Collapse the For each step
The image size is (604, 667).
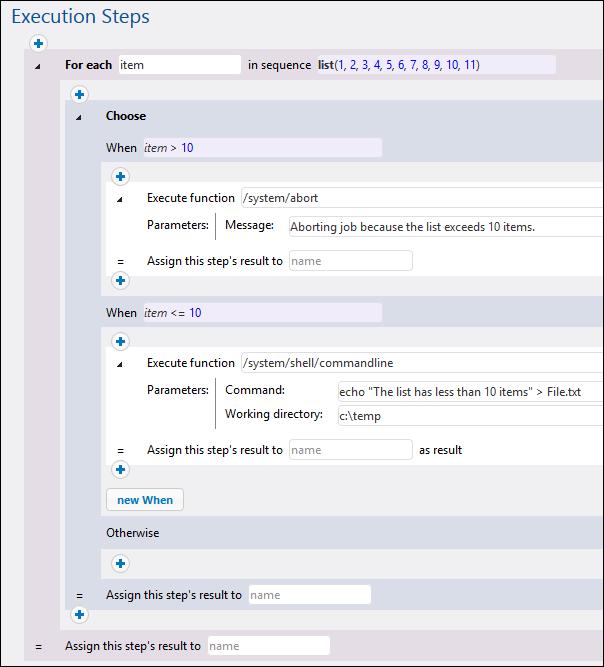(38, 66)
